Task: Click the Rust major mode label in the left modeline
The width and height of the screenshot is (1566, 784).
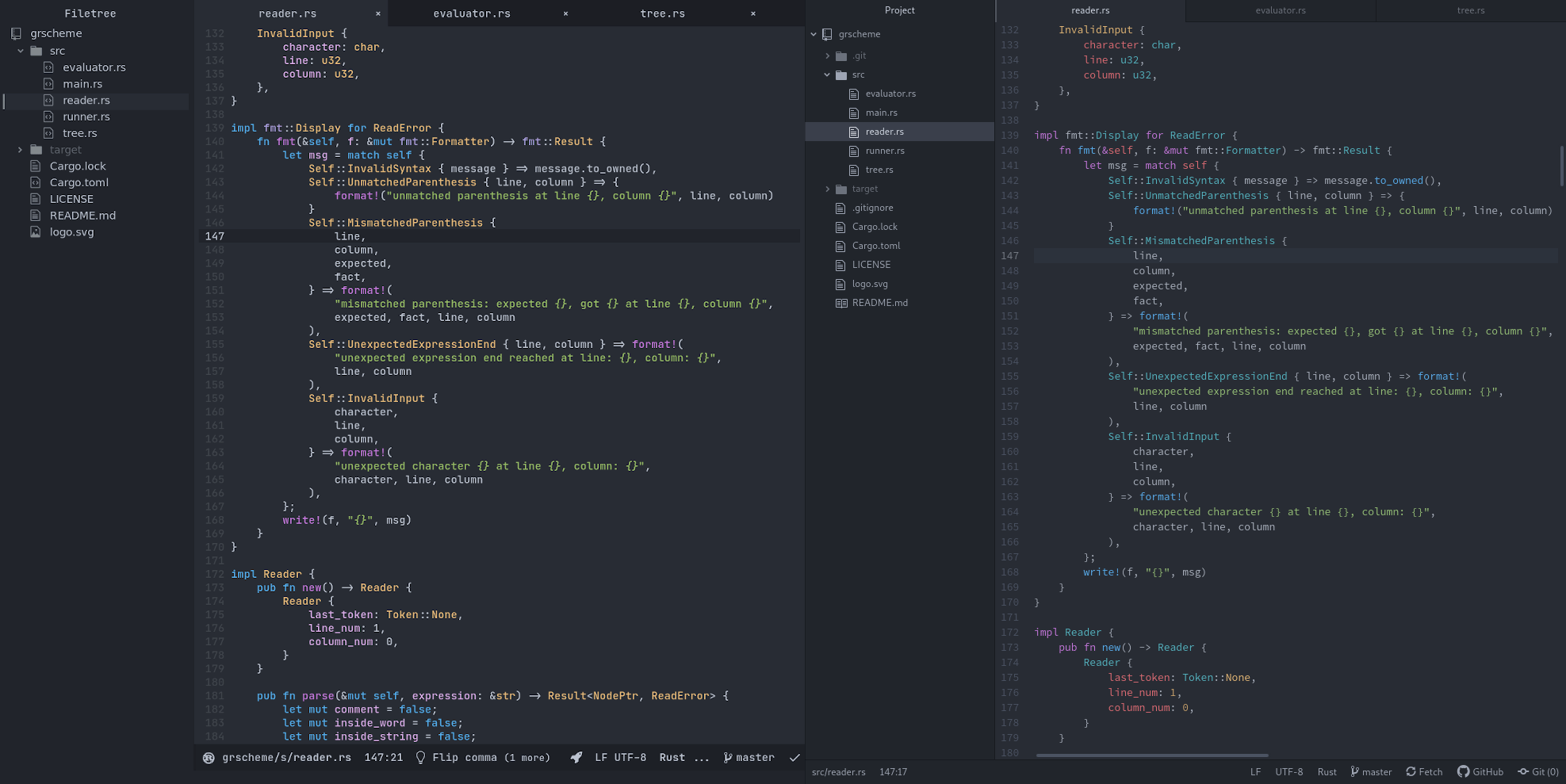Action: 672,758
